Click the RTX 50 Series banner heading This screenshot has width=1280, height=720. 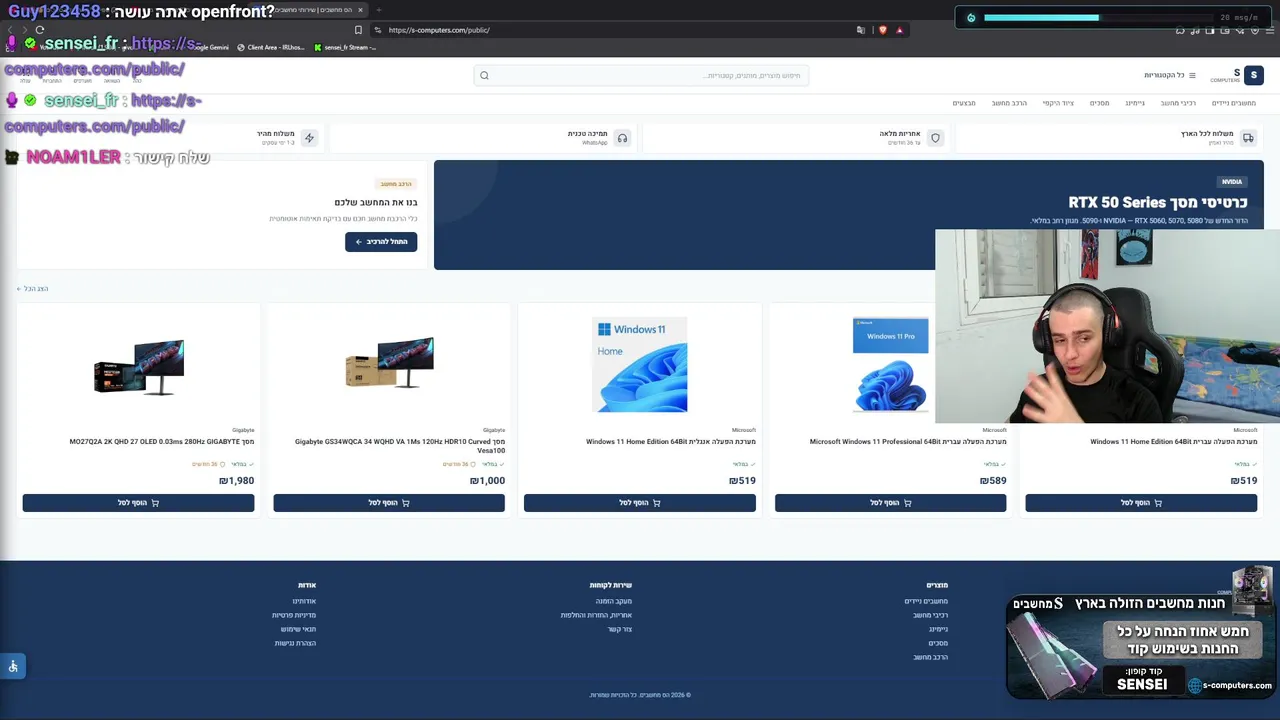(x=1158, y=203)
